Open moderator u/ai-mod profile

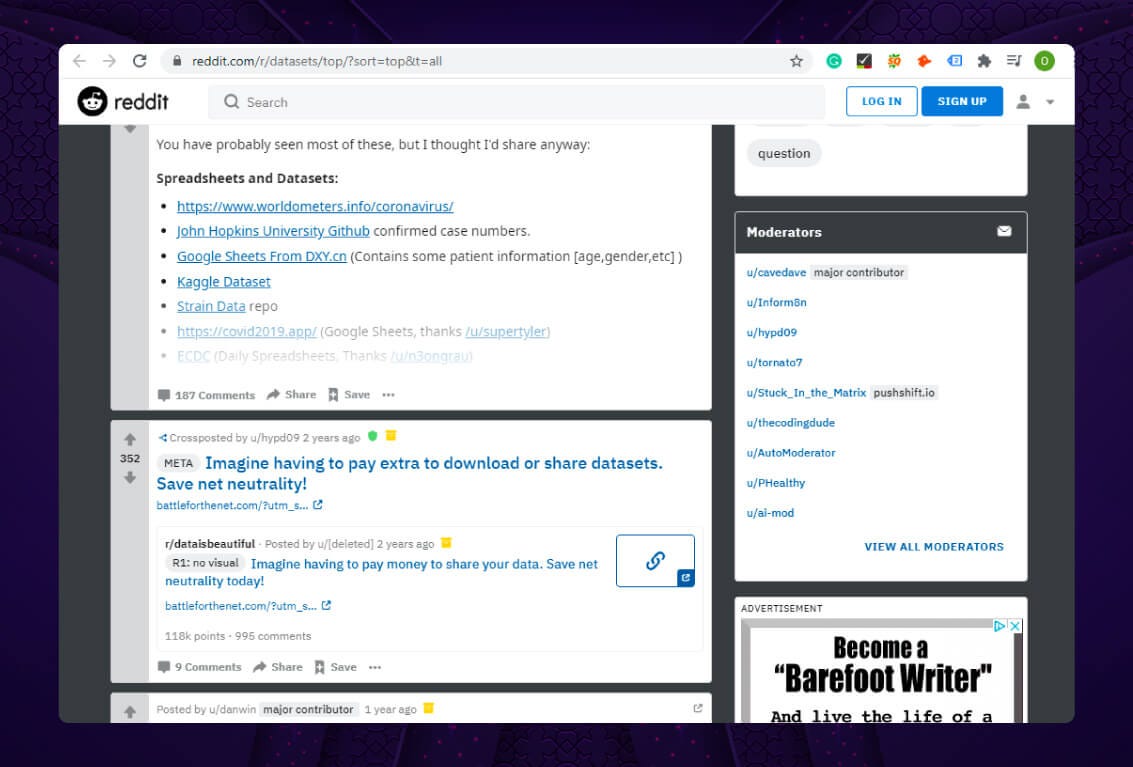[x=770, y=513]
